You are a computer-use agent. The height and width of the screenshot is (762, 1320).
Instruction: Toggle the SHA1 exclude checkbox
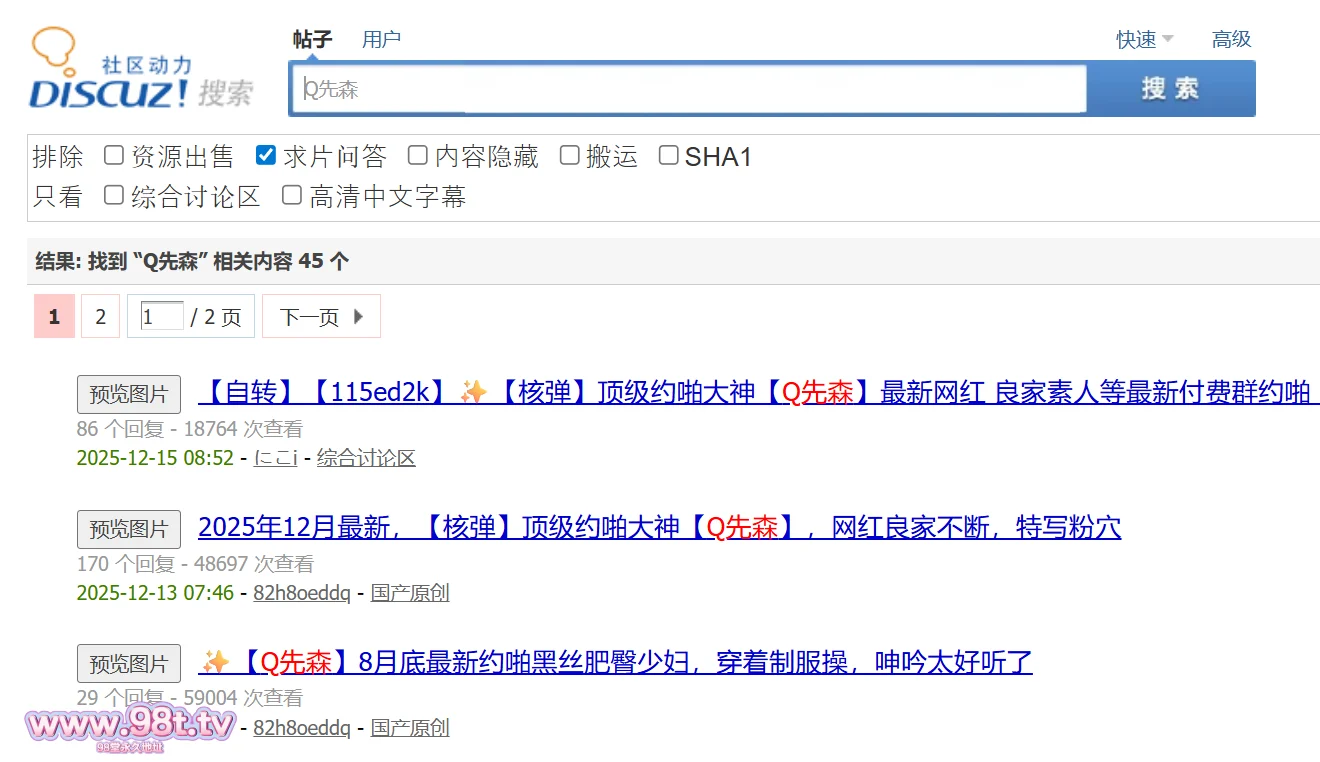click(x=668, y=155)
